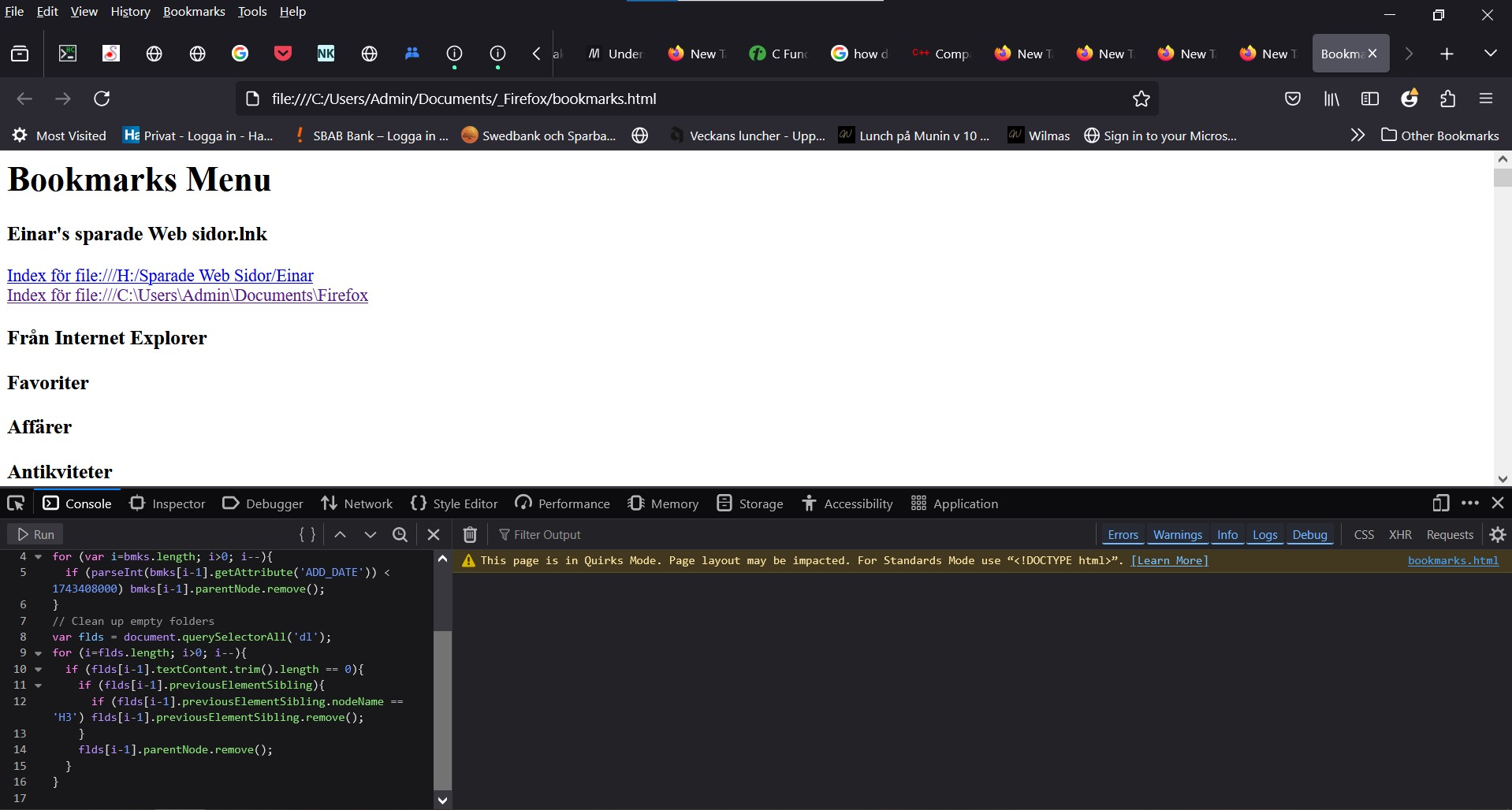Screen dimensions: 1512x810
Task: Switch to the Storage tab
Action: 750,503
